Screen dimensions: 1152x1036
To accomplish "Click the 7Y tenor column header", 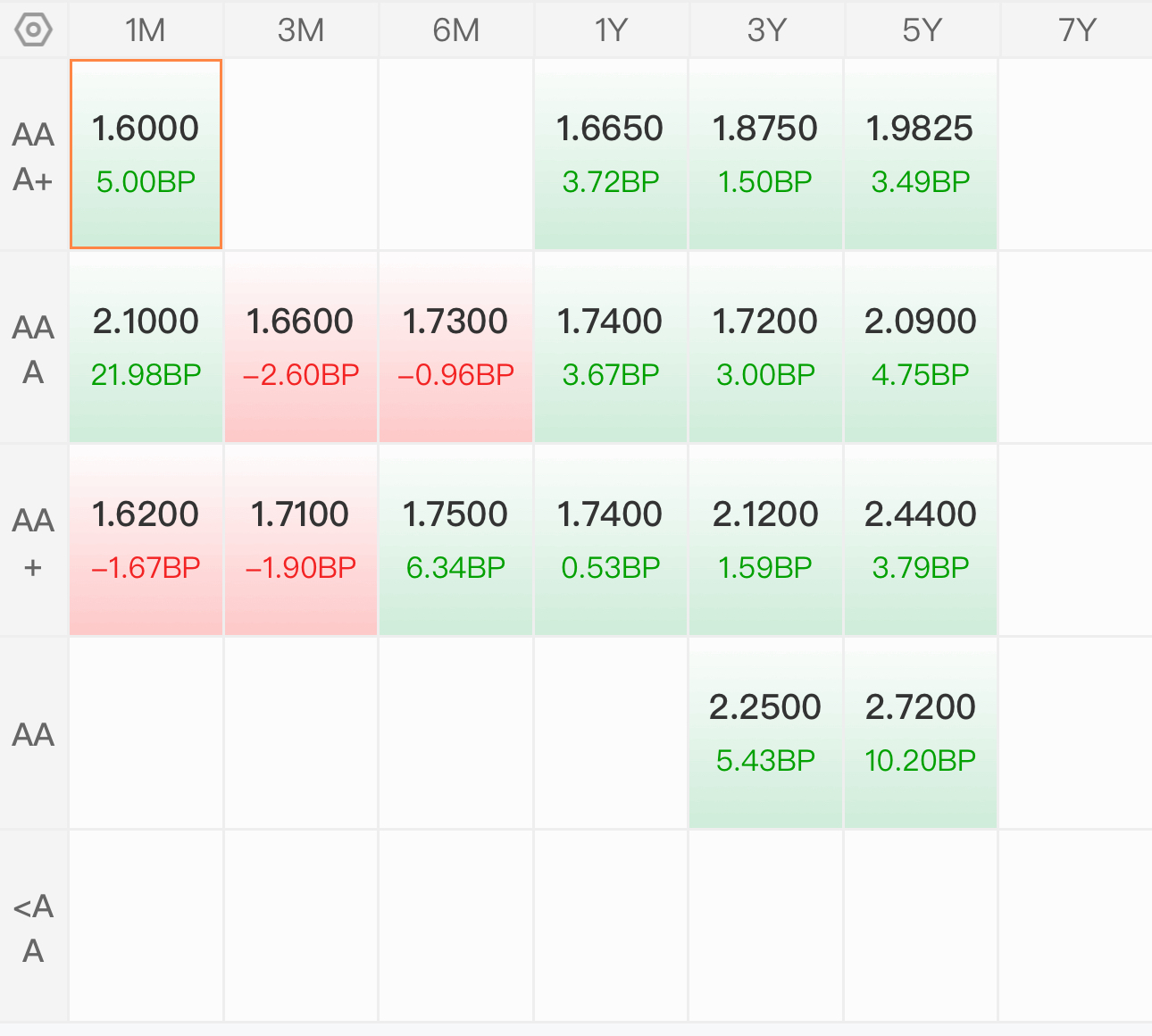I will (x=1076, y=30).
